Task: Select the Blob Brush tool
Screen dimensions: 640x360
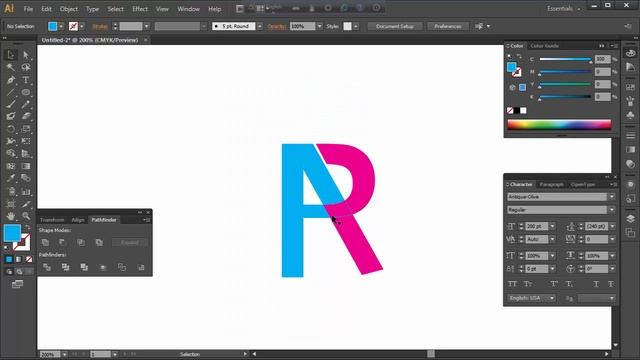Action: coord(11,116)
